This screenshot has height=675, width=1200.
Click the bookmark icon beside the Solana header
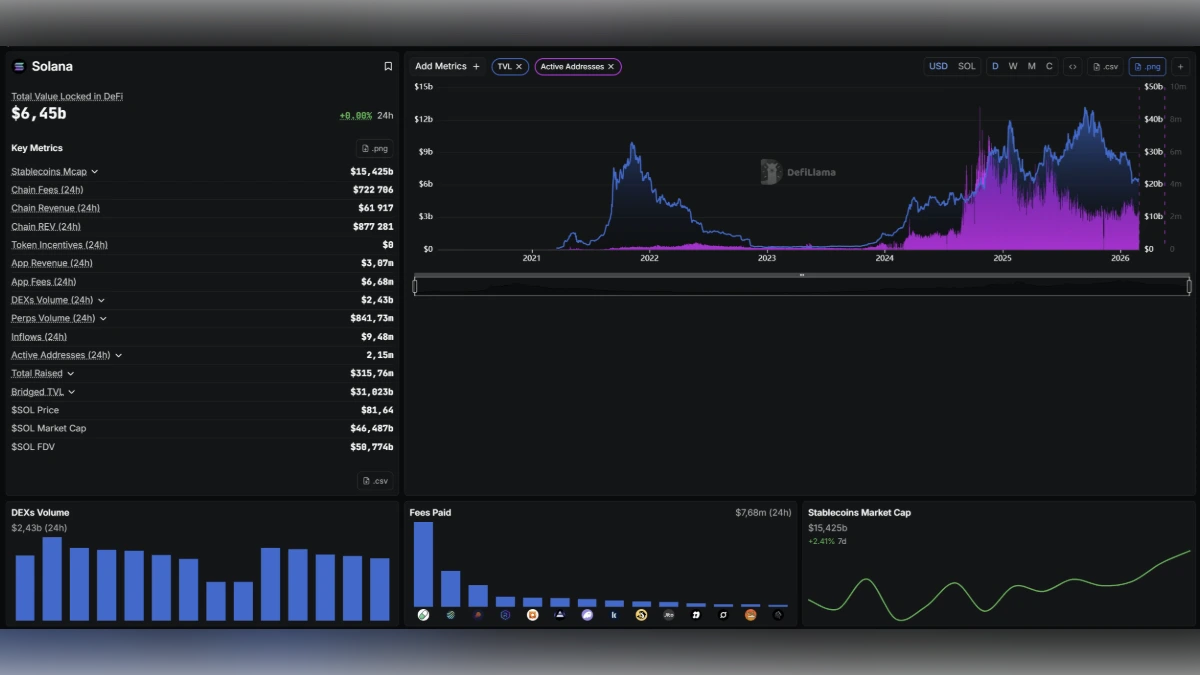tap(388, 66)
